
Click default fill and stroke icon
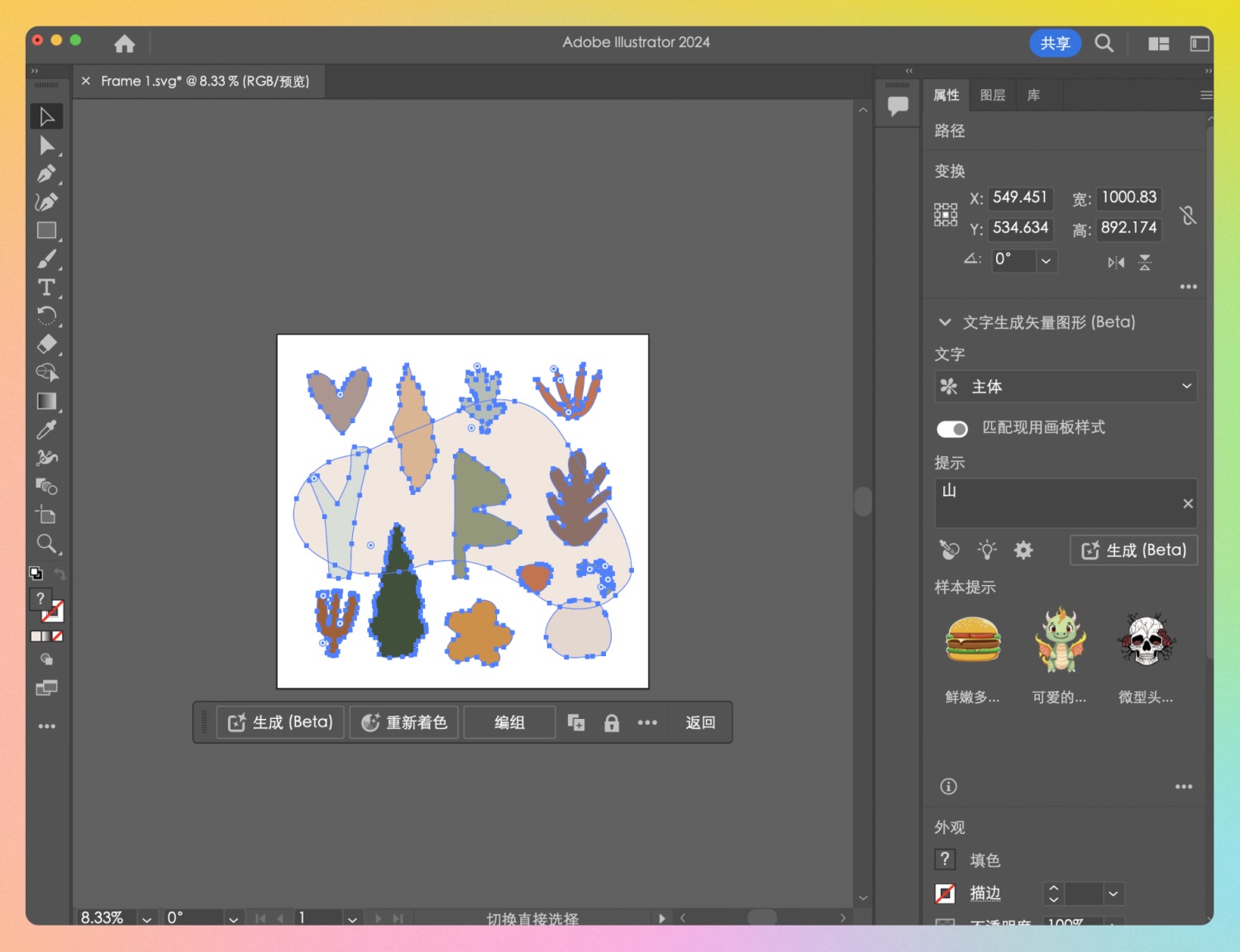point(36,574)
